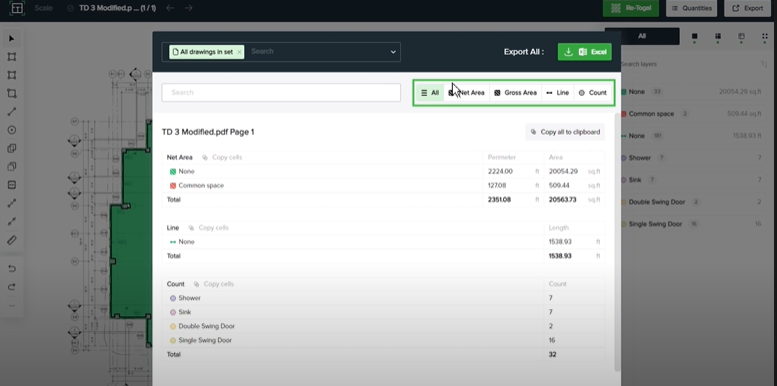This screenshot has width=777, height=386.
Task: Click the total area value 20563.73
Action: 562,200
